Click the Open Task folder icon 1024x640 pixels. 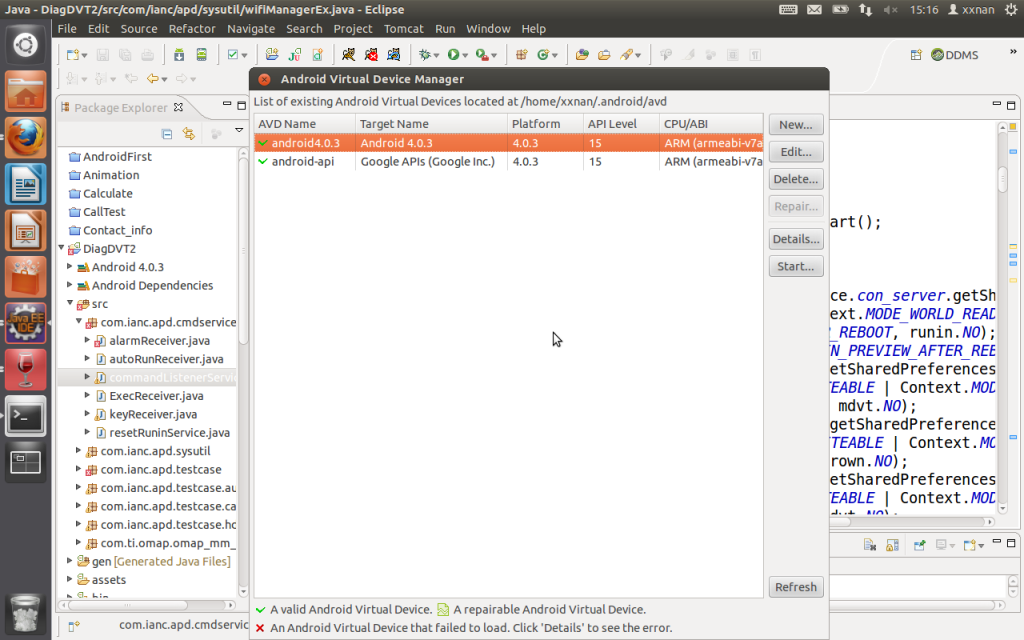[x=604, y=55]
